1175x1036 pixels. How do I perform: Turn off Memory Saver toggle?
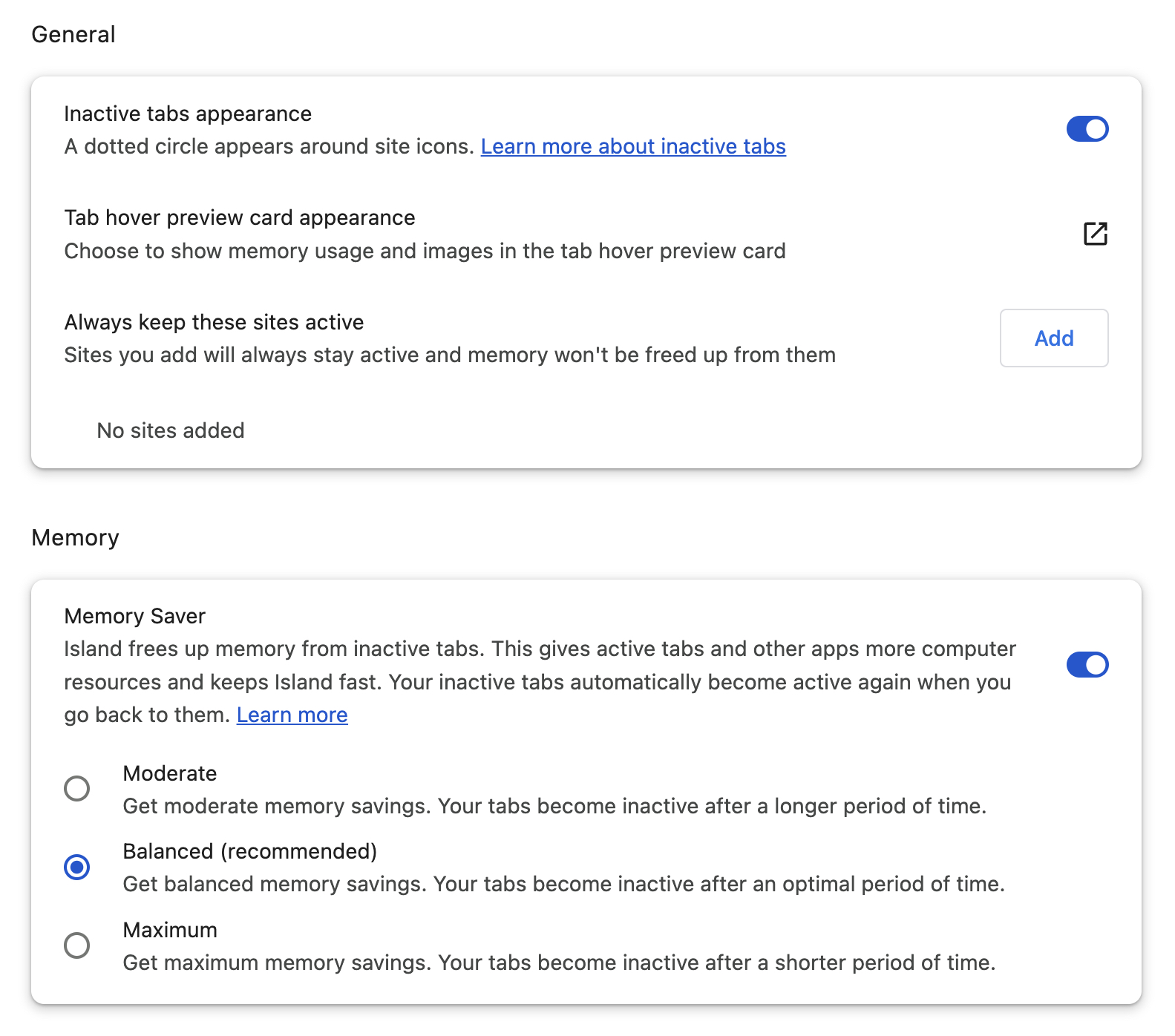pos(1087,665)
